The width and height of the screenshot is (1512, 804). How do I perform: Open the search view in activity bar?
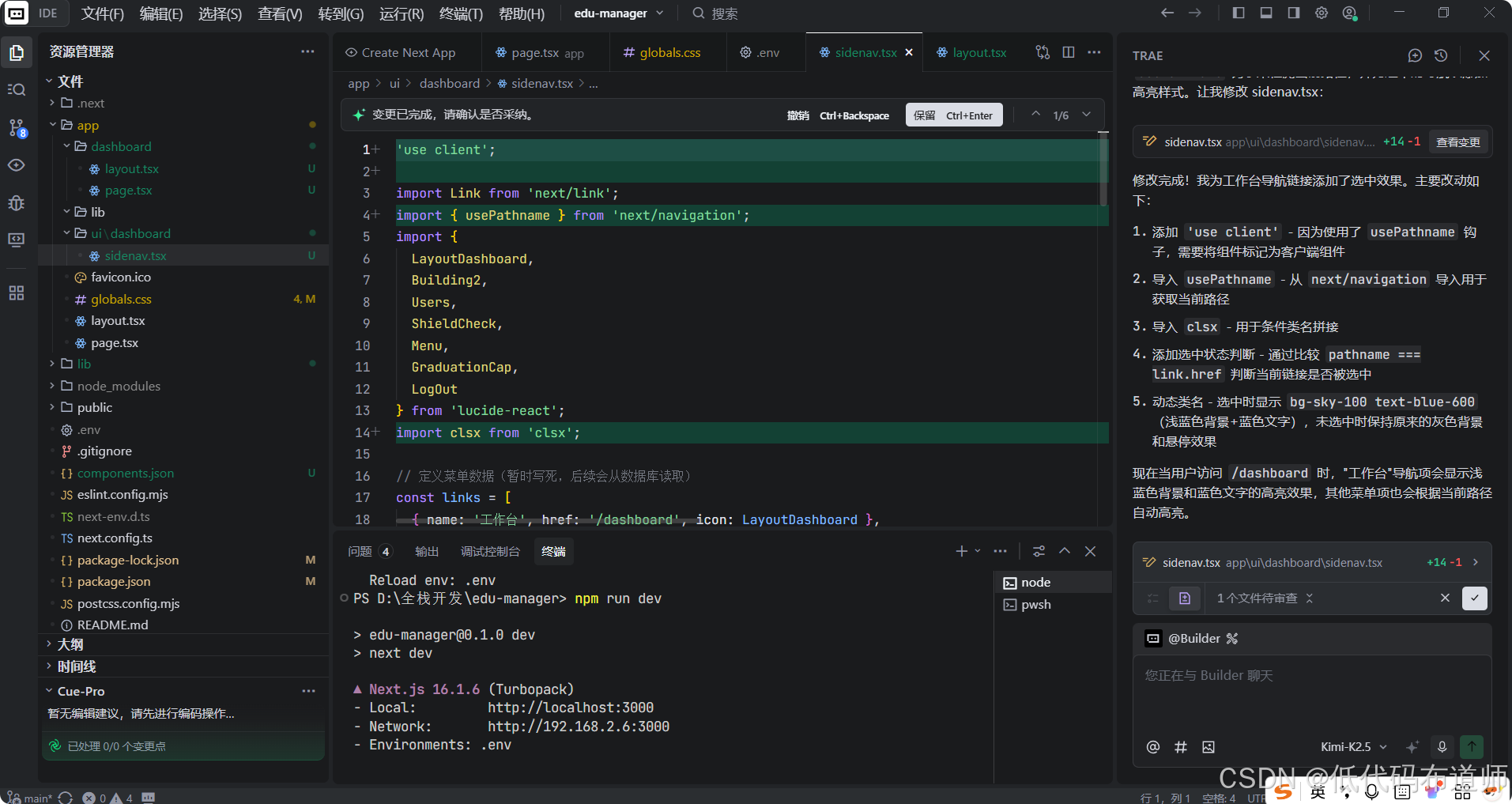pos(17,90)
